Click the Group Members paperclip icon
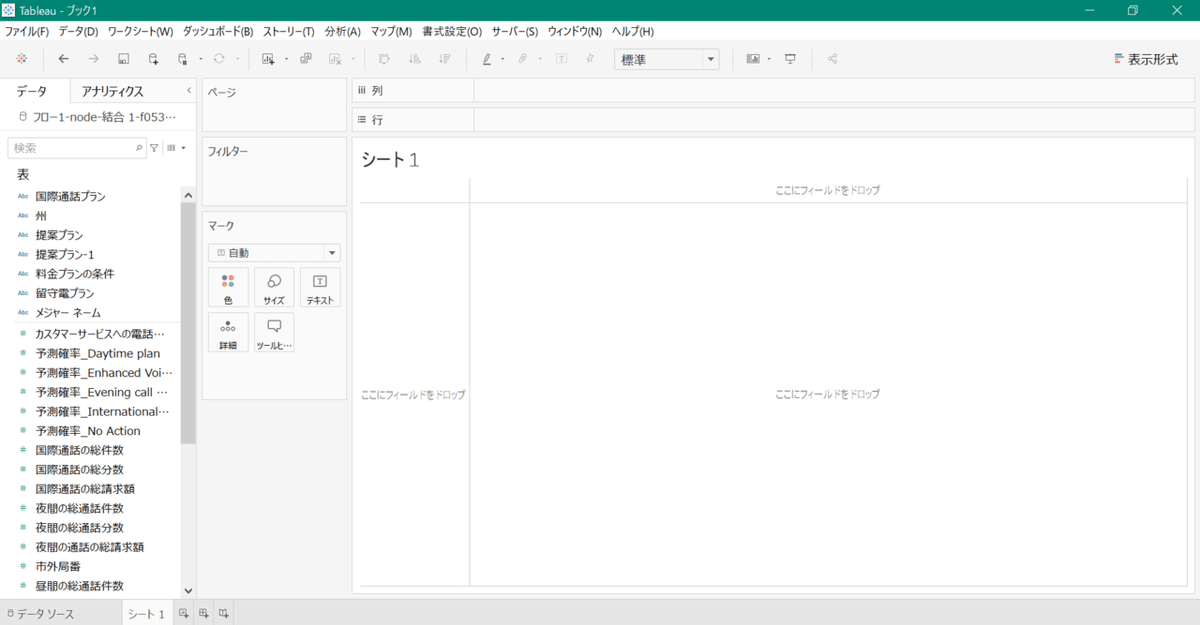Viewport: 1200px width, 625px height. 522,59
